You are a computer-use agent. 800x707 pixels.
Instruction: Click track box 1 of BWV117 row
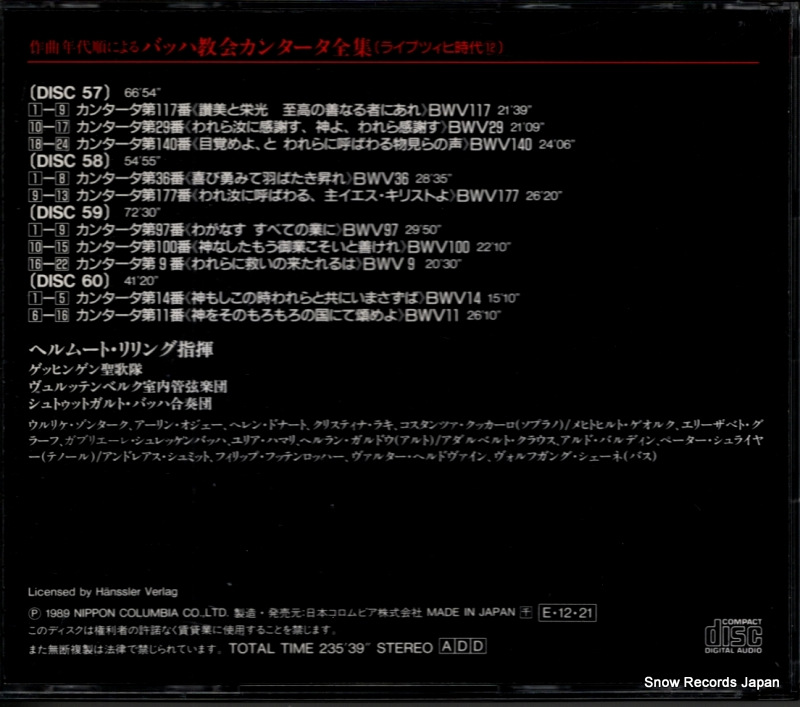click(35, 110)
